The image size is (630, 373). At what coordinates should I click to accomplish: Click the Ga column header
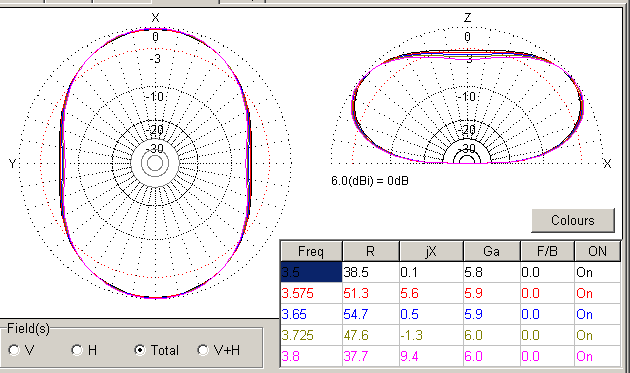click(491, 251)
